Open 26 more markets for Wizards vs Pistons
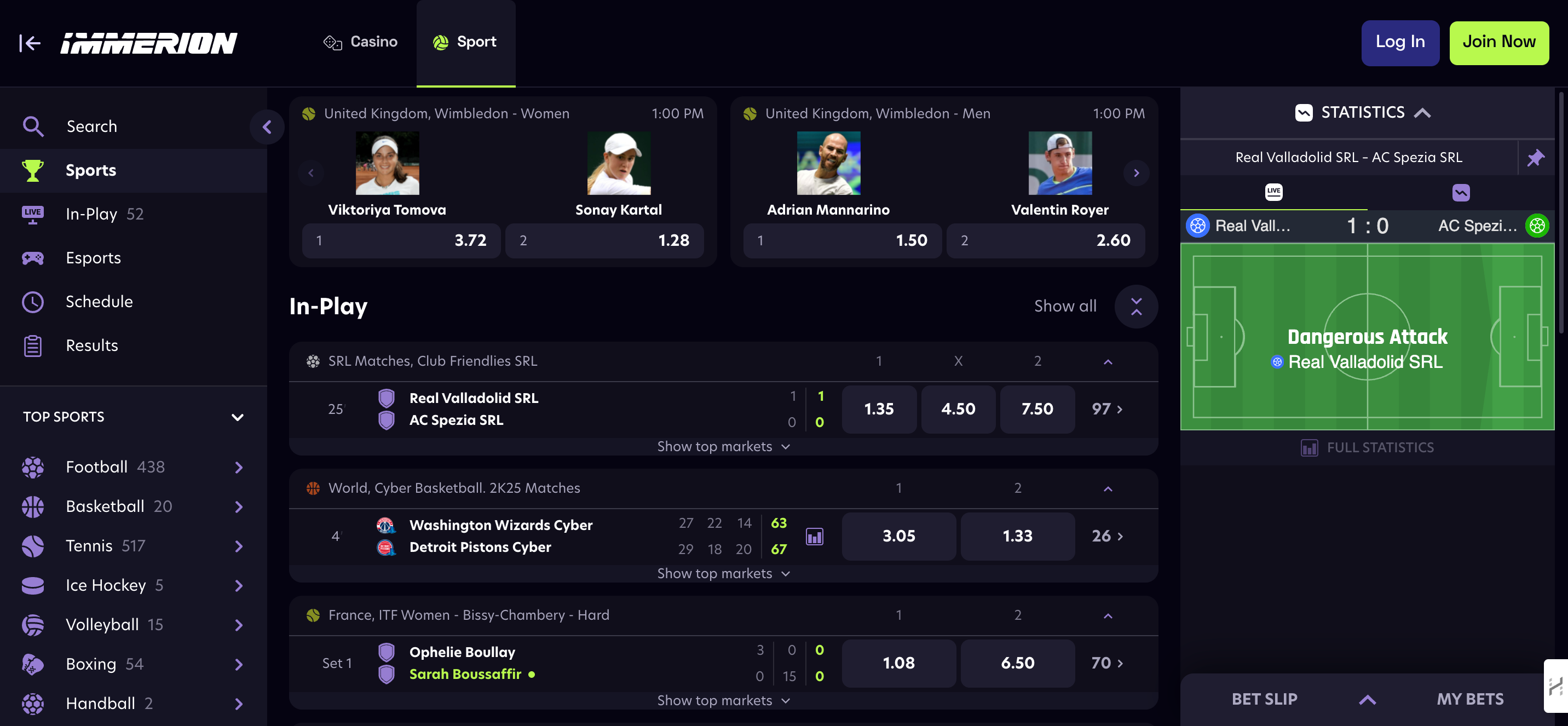 1107,536
